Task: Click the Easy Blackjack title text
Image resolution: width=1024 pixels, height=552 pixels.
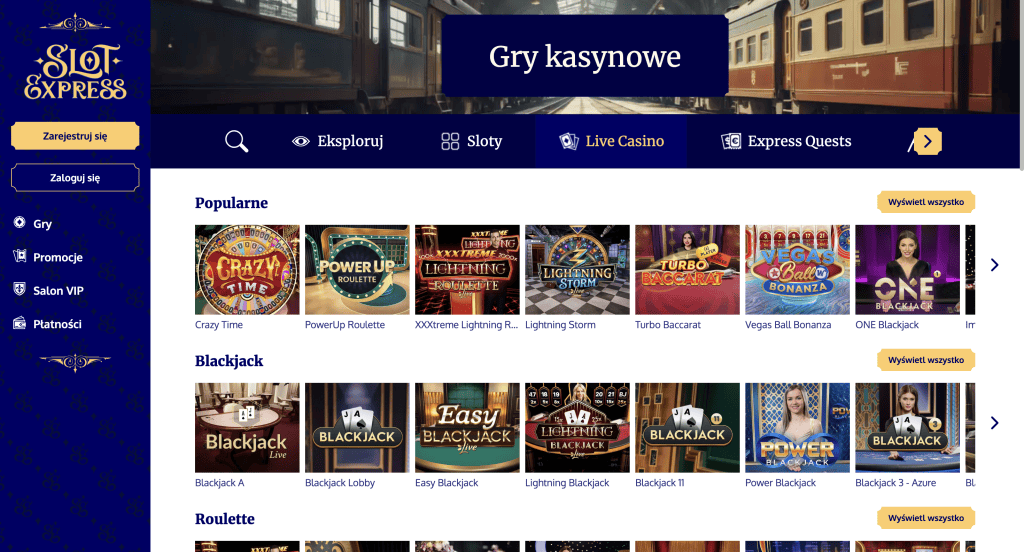Action: coord(447,483)
